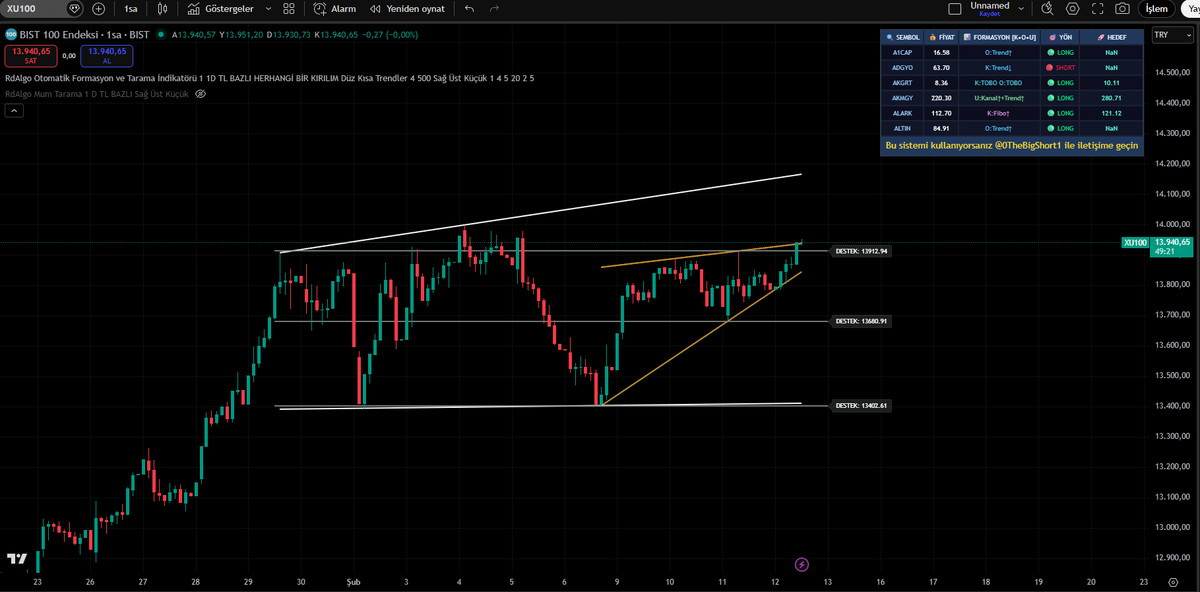Click the blue AL buy button

click(107, 55)
